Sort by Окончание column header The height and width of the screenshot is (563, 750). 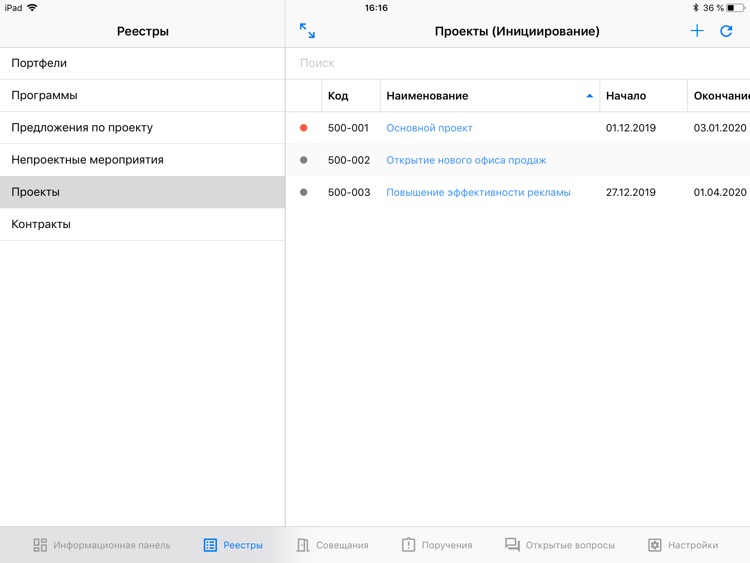click(719, 96)
